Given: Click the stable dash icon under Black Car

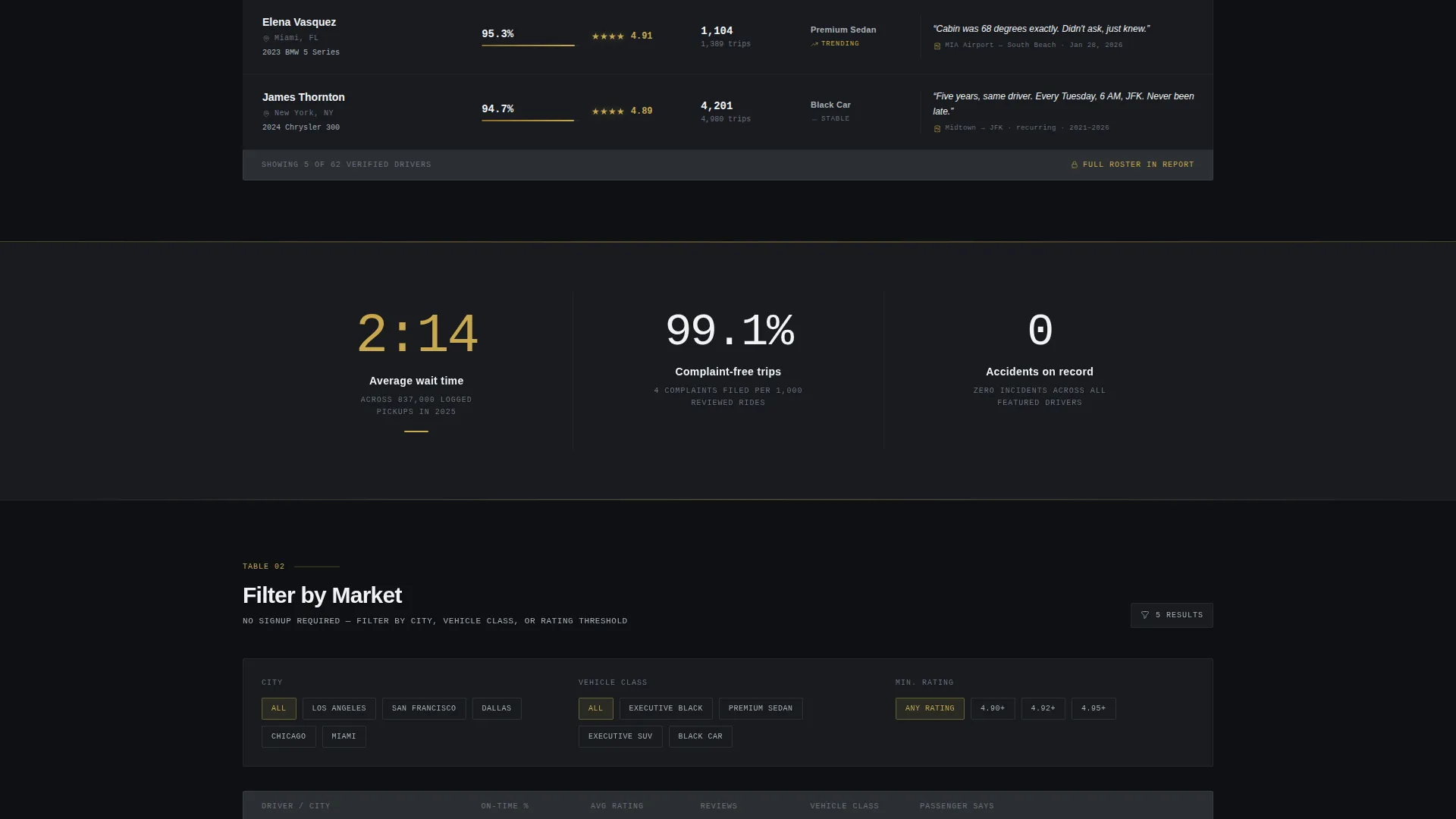Looking at the screenshot, I should point(814,119).
